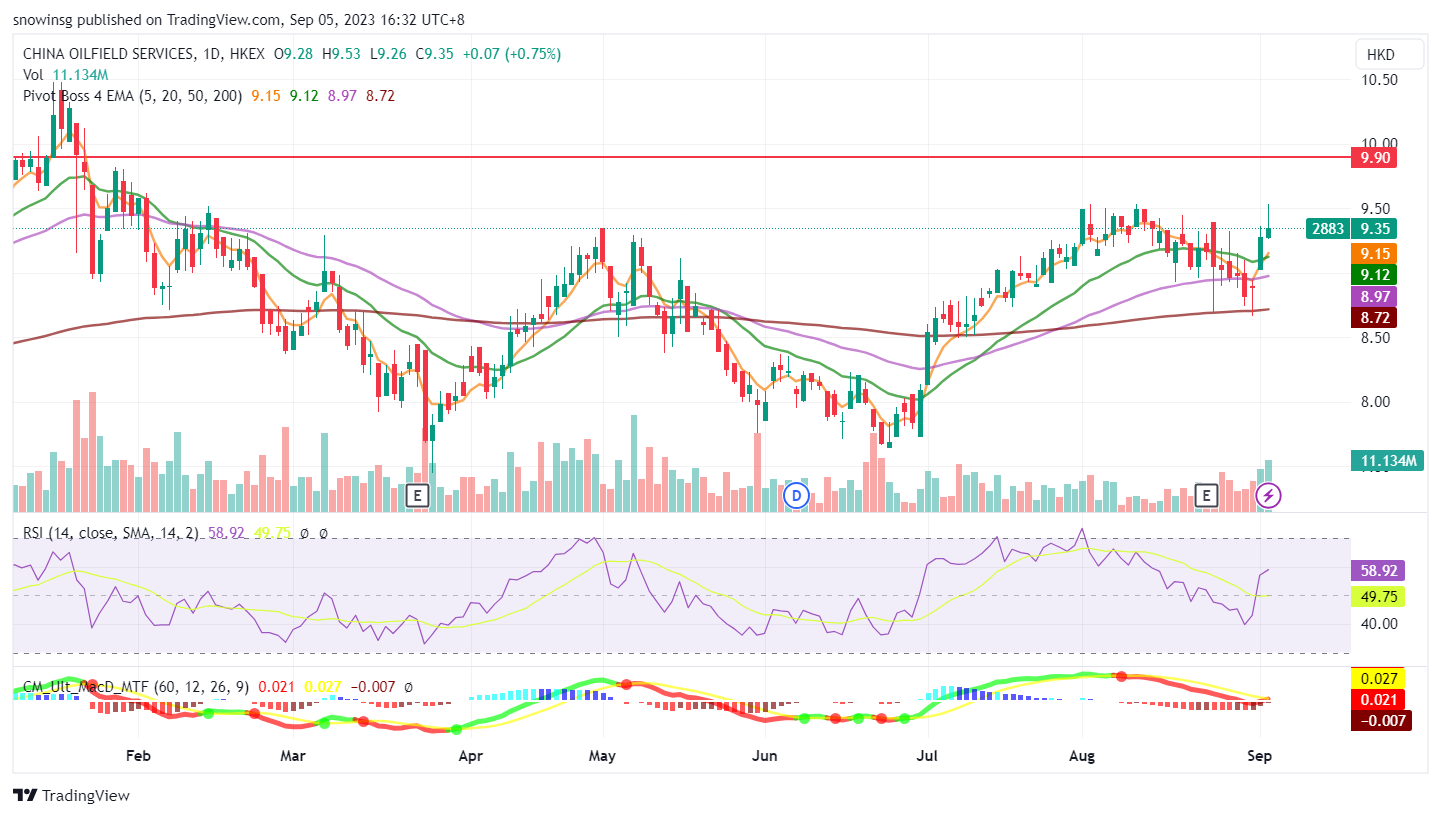Viewport: 1441px width, 817px height.
Task: Click the E earnings marker in late August
Action: tap(1207, 495)
